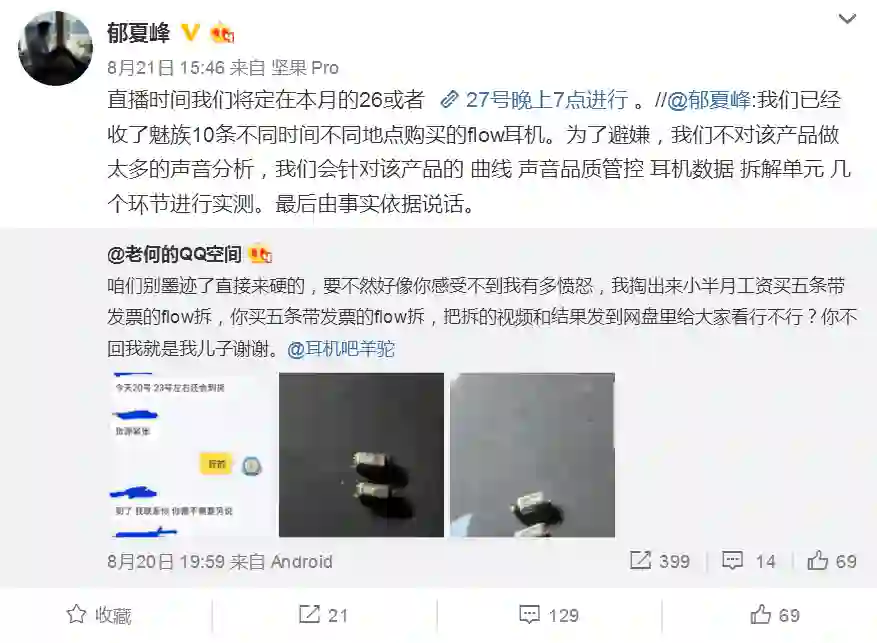View the middle earphone driver photo
877x643 pixels.
click(x=361, y=455)
